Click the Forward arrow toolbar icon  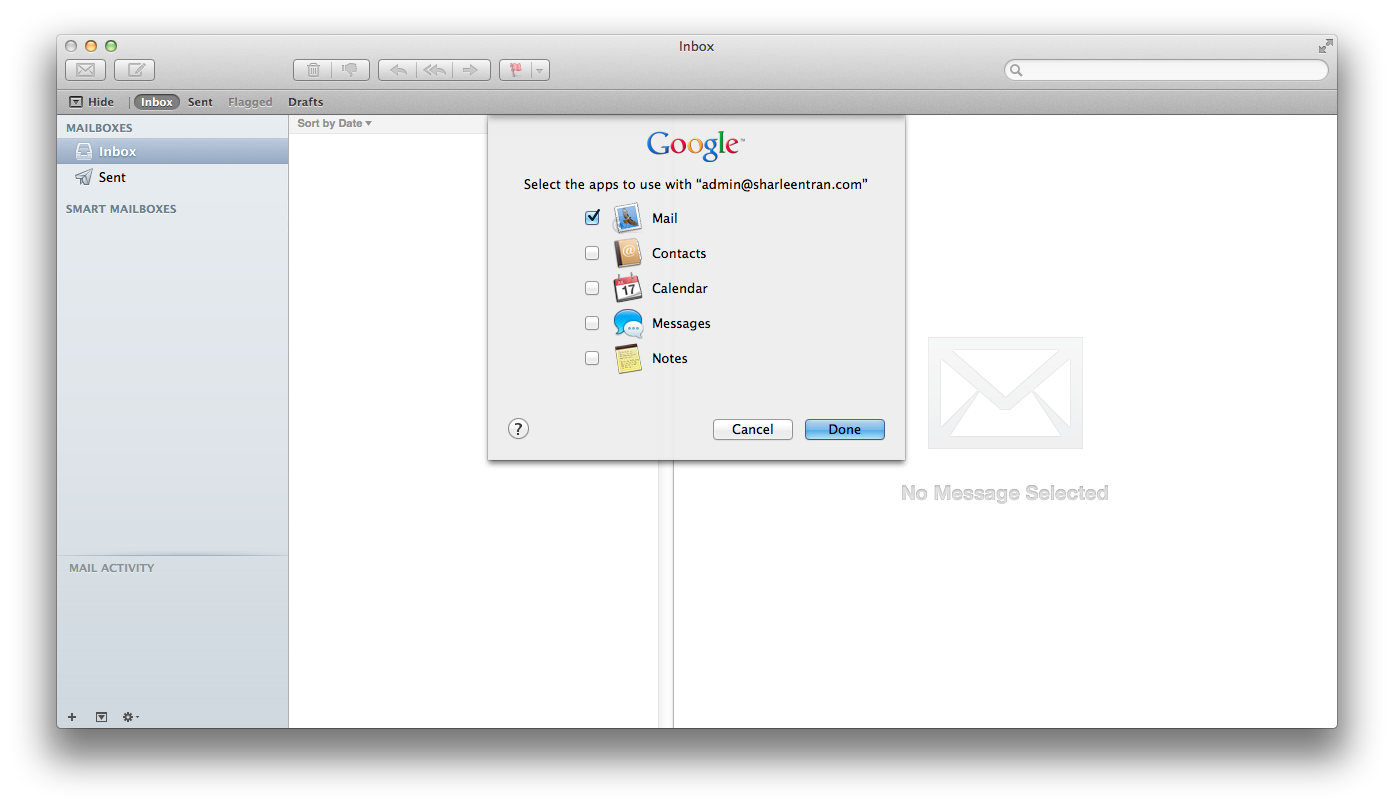click(x=471, y=70)
